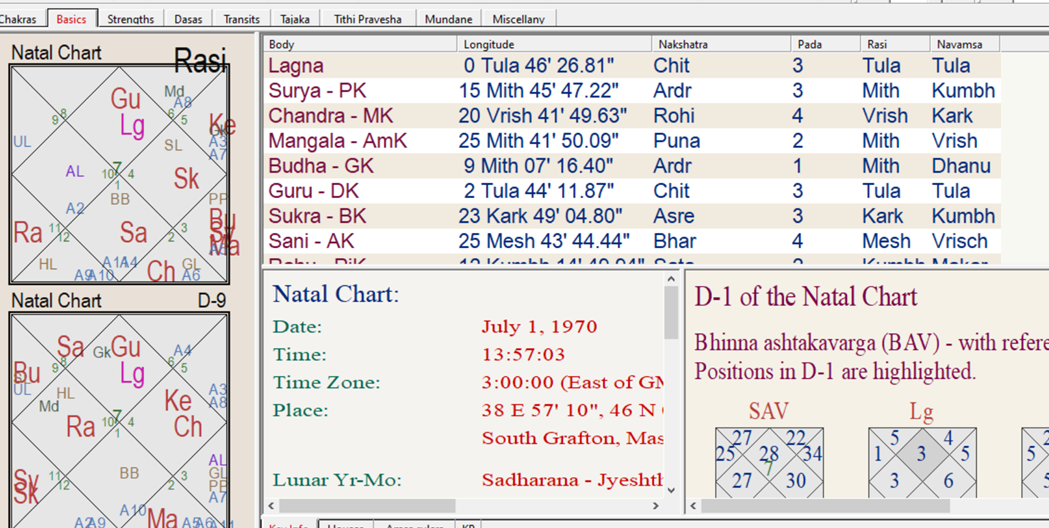The height and width of the screenshot is (528, 1049).
Task: Click left scroll arrow under ashtakavarga panel
Action: (x=693, y=506)
